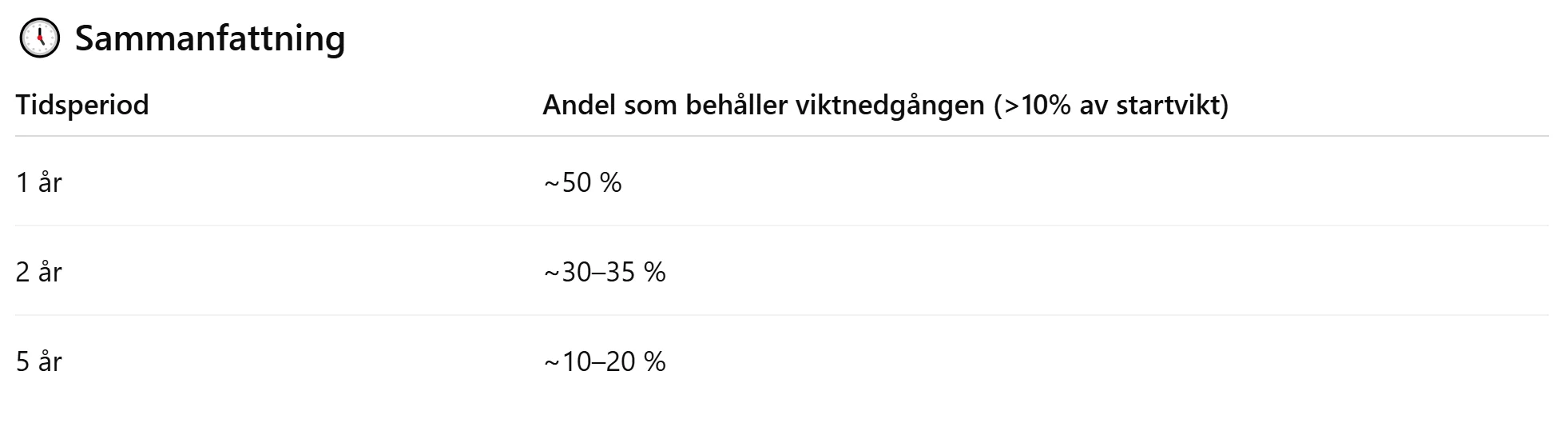Click the word "viktnedgången" in the header
Image resolution: width=1568 pixels, height=439 pixels.
[890, 105]
